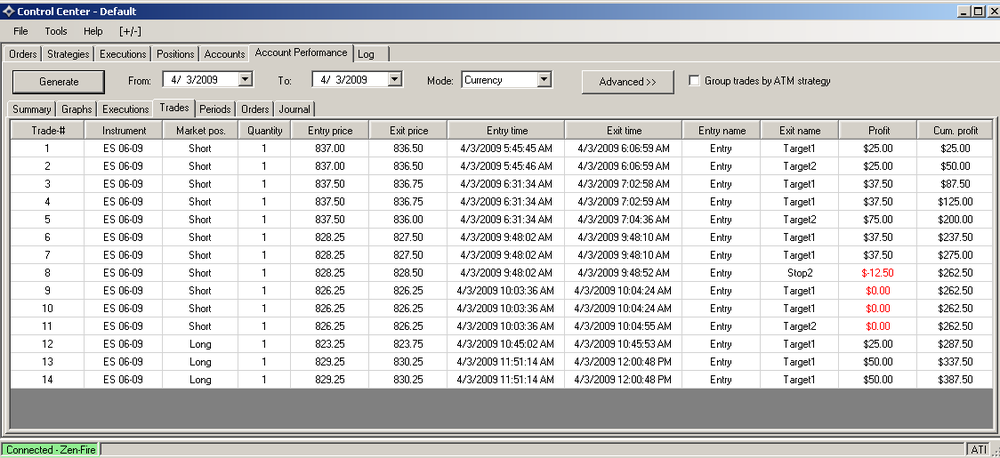This screenshot has width=1000, height=458.
Task: Sort by the Exit time column header
Action: pos(624,130)
